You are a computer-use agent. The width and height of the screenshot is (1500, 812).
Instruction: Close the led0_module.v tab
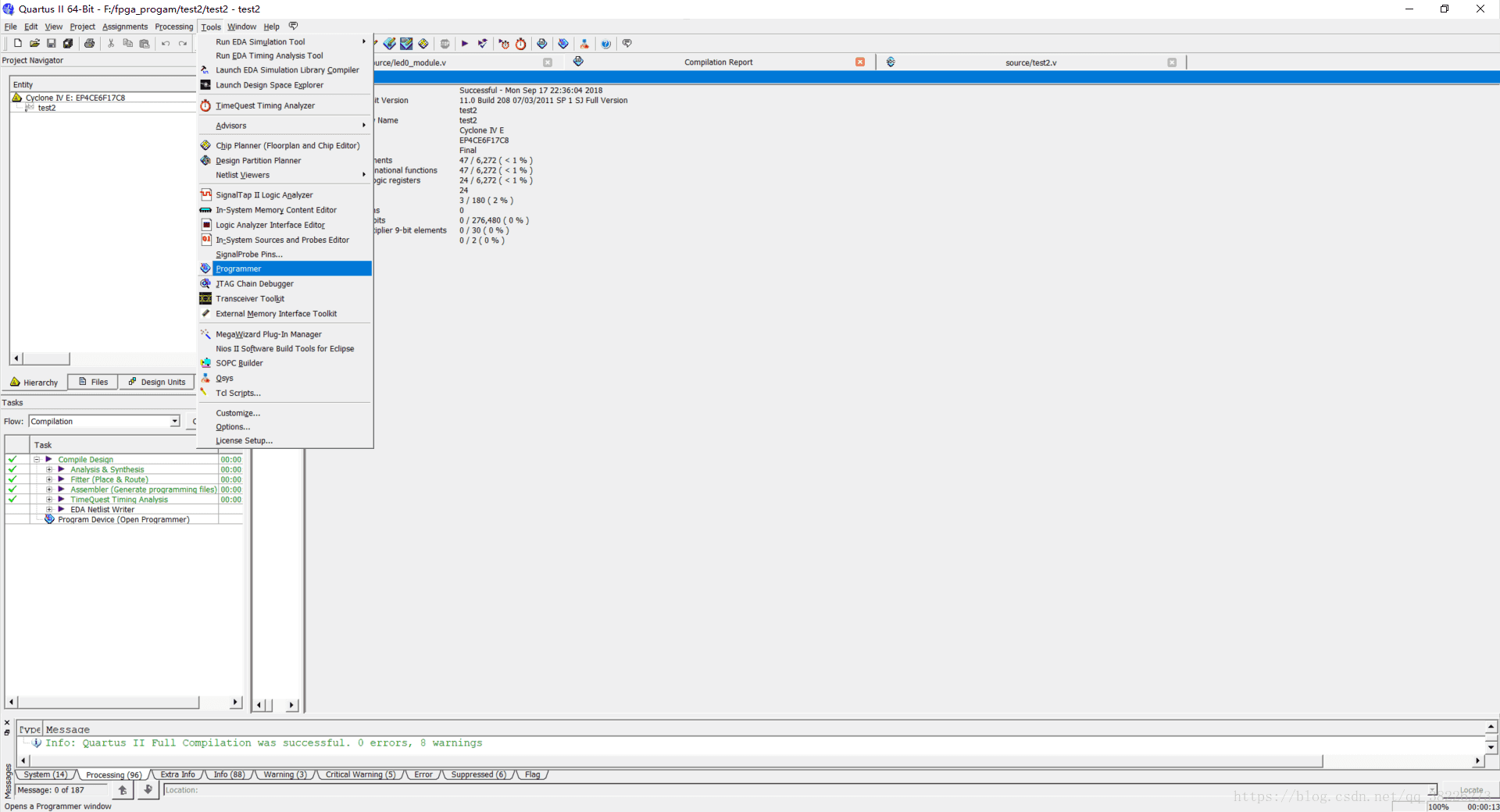pos(548,62)
